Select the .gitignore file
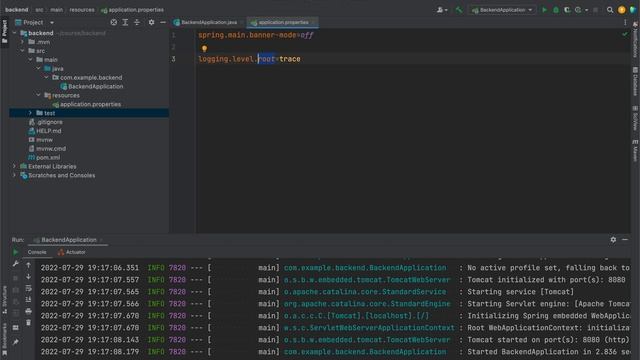The height and width of the screenshot is (360, 640). coord(46,122)
